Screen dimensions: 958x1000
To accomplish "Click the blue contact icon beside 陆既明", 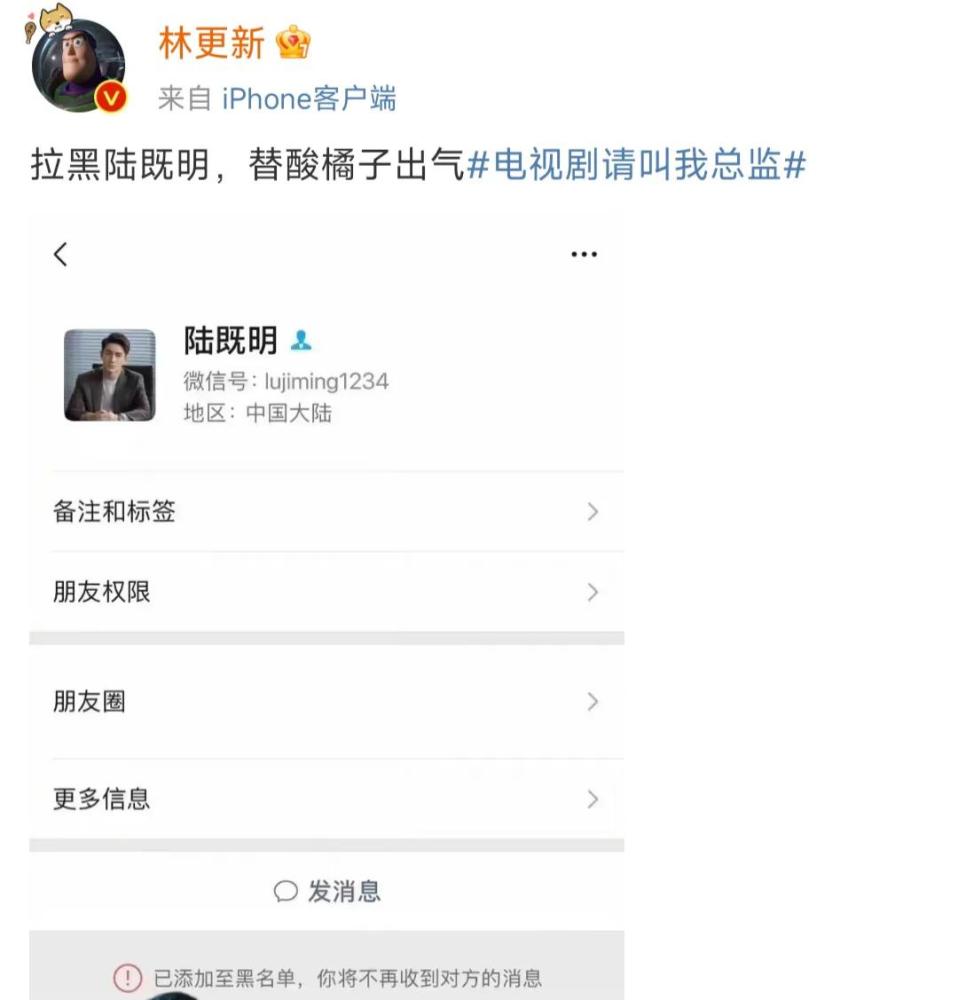I will 301,341.
